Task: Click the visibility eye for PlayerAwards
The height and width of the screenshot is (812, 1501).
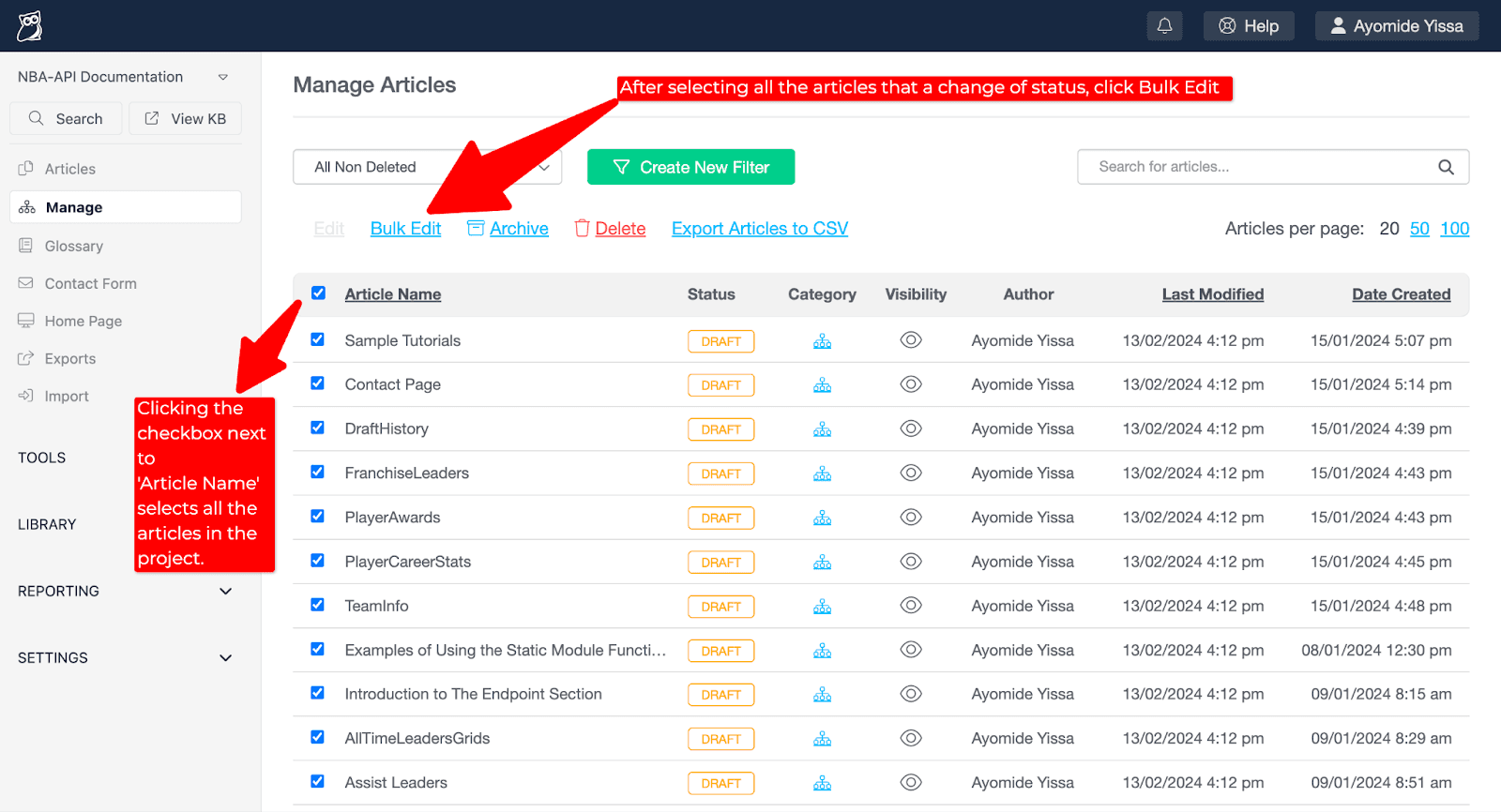Action: click(911, 517)
